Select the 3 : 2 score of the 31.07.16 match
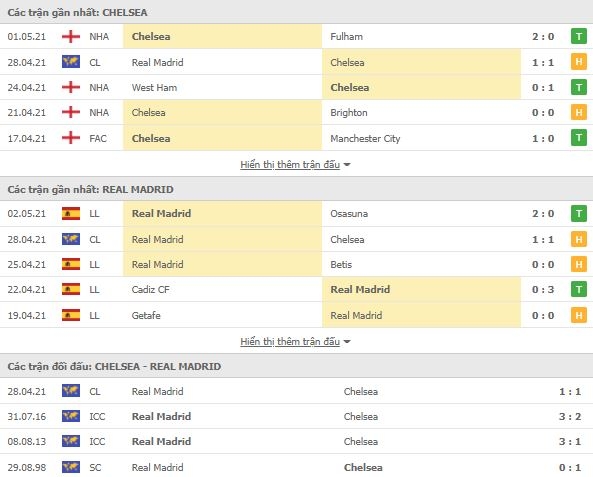Viewport: 593px width, 477px height. [570, 416]
